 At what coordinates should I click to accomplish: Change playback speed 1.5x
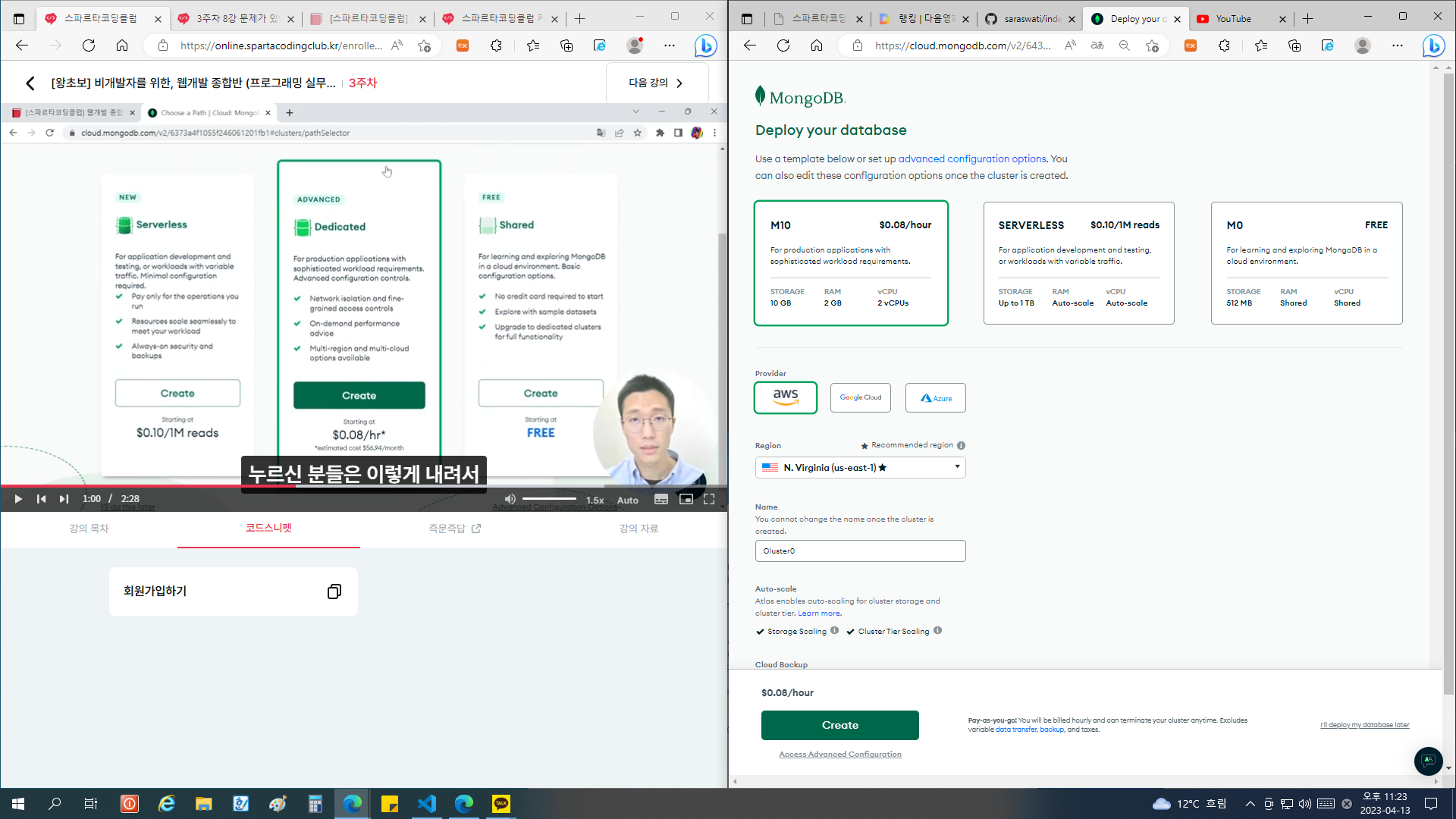coord(595,500)
